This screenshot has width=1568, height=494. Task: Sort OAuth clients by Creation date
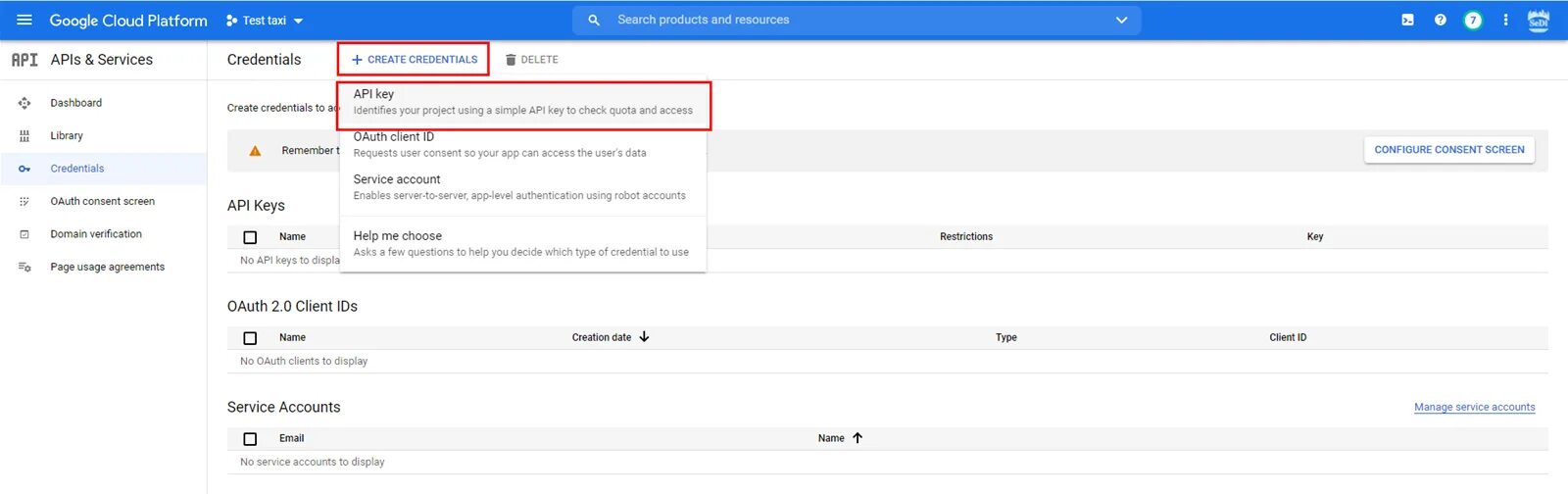click(602, 337)
